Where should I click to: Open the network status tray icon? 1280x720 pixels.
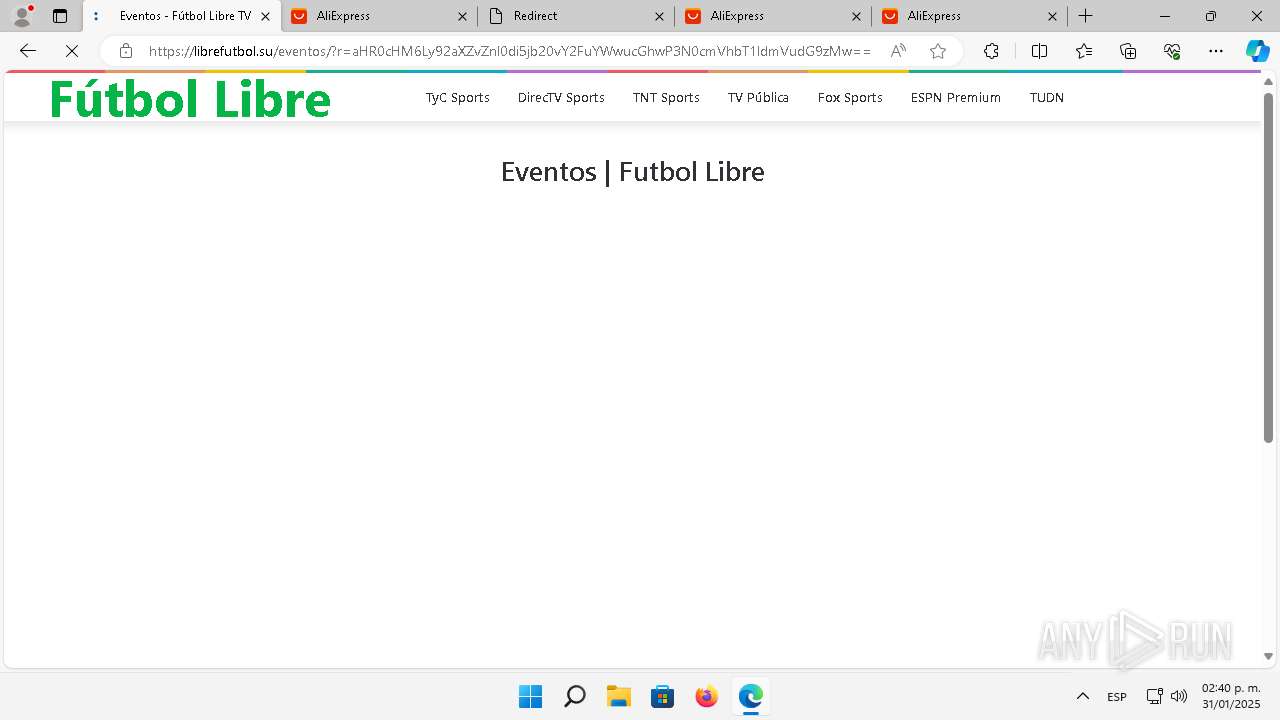pos(1154,696)
